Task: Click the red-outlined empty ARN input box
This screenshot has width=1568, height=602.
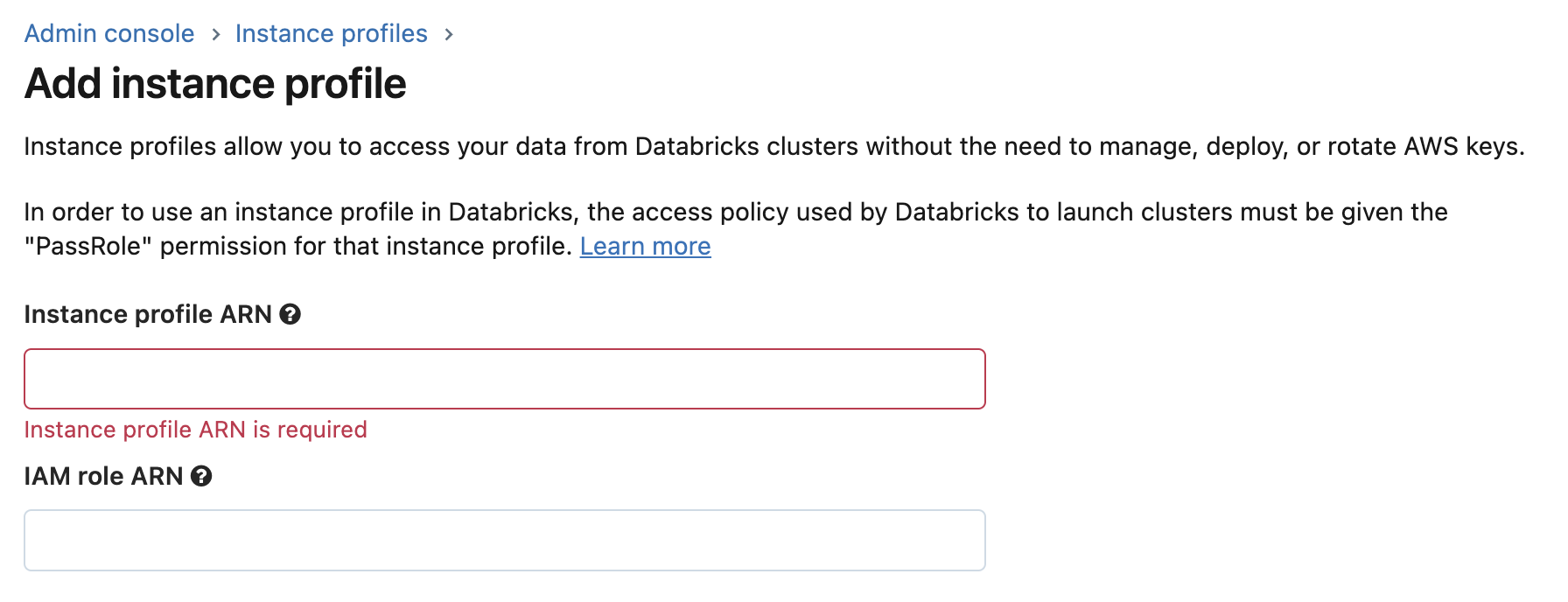Action: [505, 379]
